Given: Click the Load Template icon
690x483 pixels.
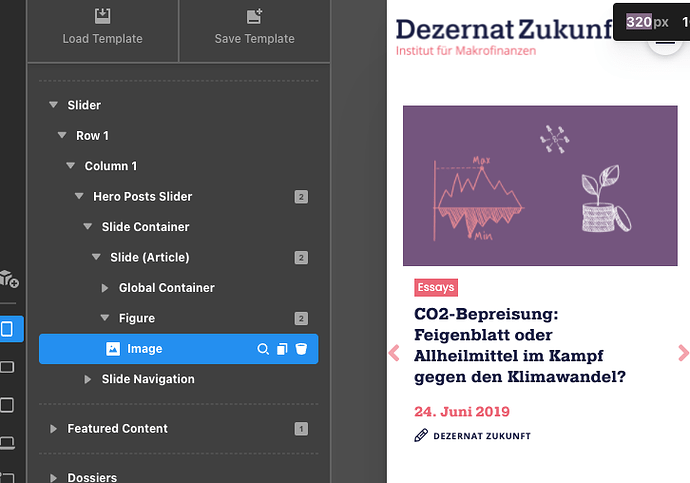Looking at the screenshot, I should coord(103,16).
